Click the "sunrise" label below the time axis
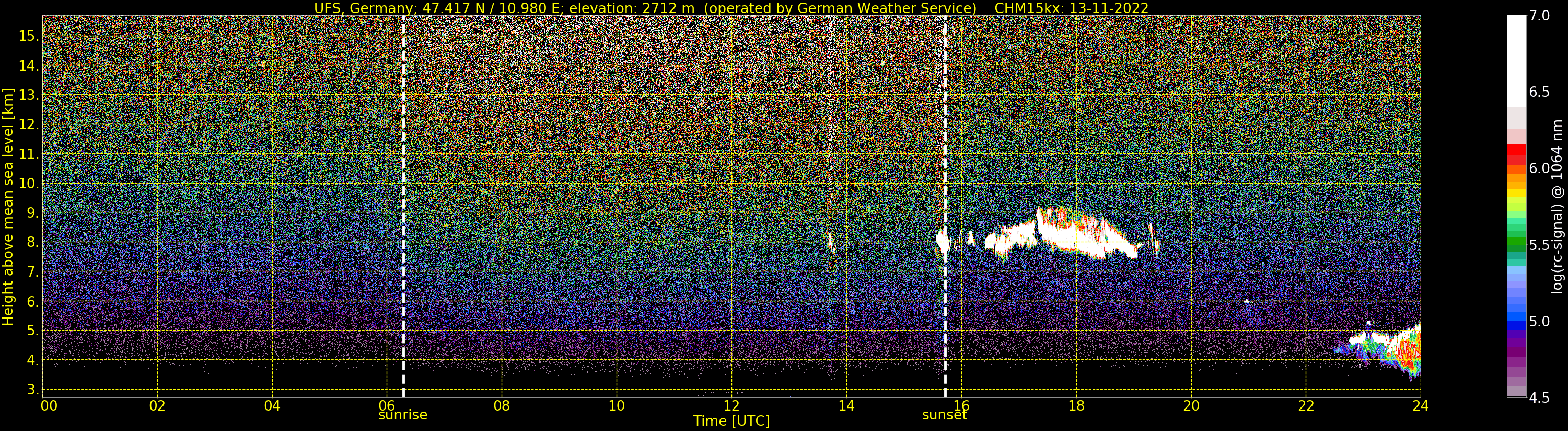Viewport: 1568px width, 431px height. (x=403, y=415)
